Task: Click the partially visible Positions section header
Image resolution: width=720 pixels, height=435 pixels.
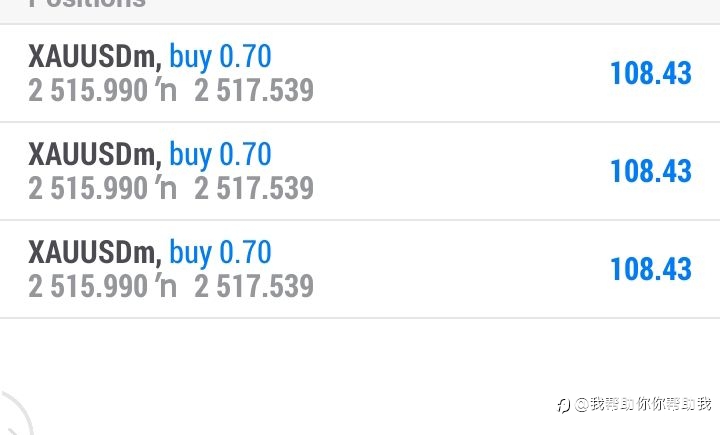Action: 87,4
